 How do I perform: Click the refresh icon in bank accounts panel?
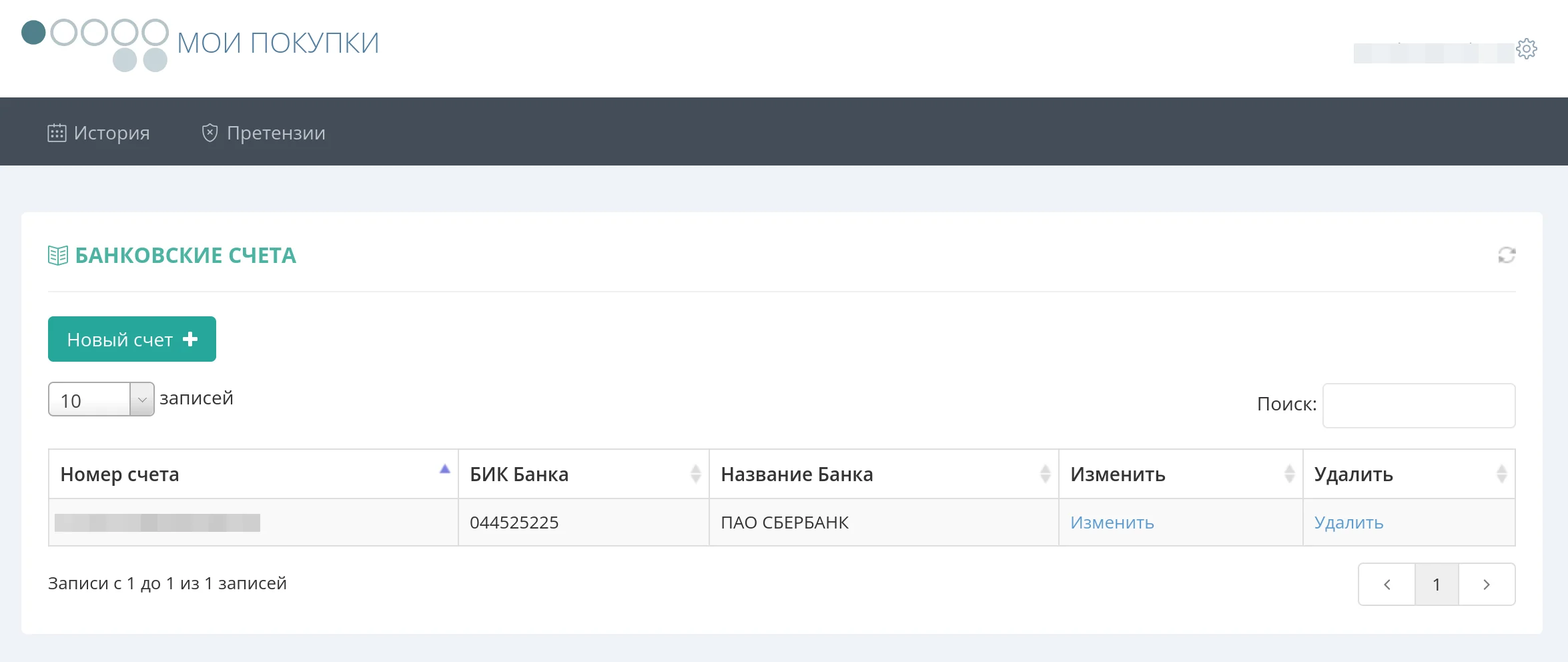pyautogui.click(x=1506, y=255)
